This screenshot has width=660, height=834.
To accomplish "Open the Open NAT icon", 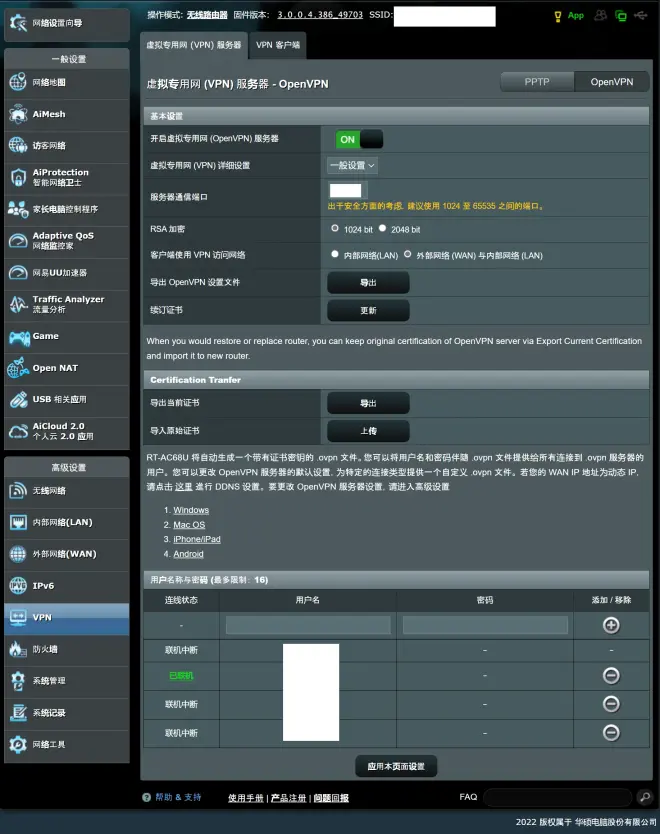I will (x=18, y=368).
